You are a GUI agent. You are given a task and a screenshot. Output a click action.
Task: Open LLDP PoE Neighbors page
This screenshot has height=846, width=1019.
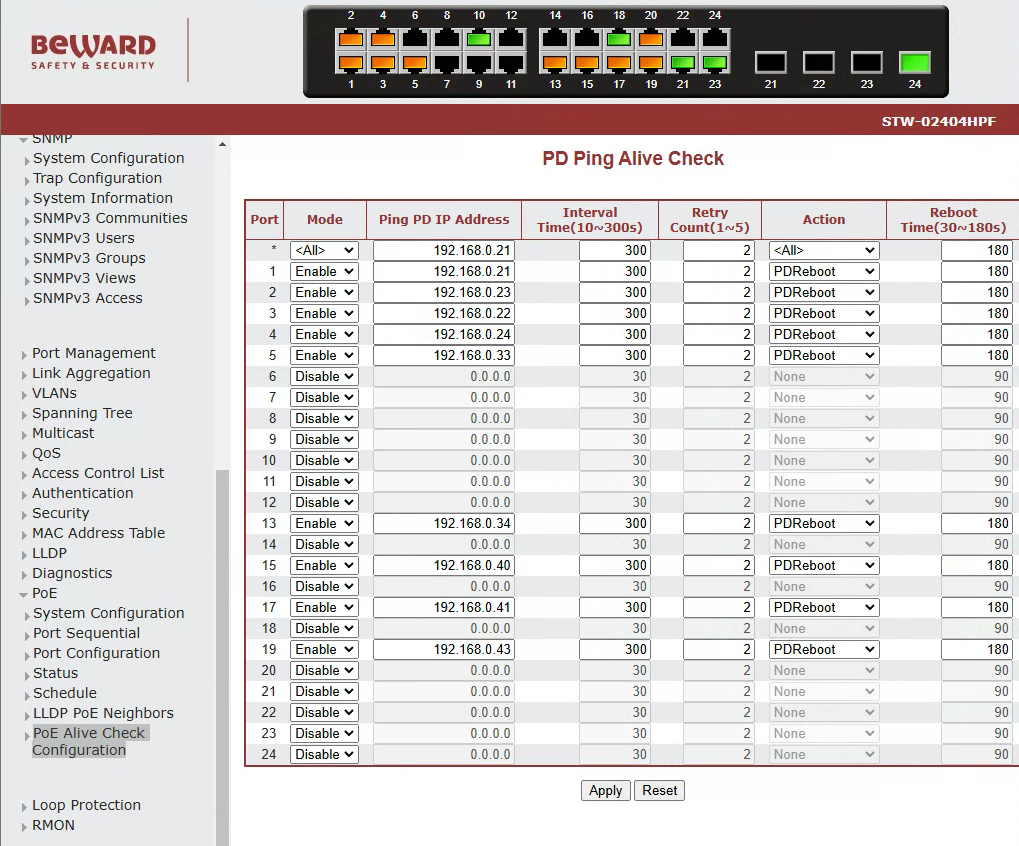click(103, 713)
